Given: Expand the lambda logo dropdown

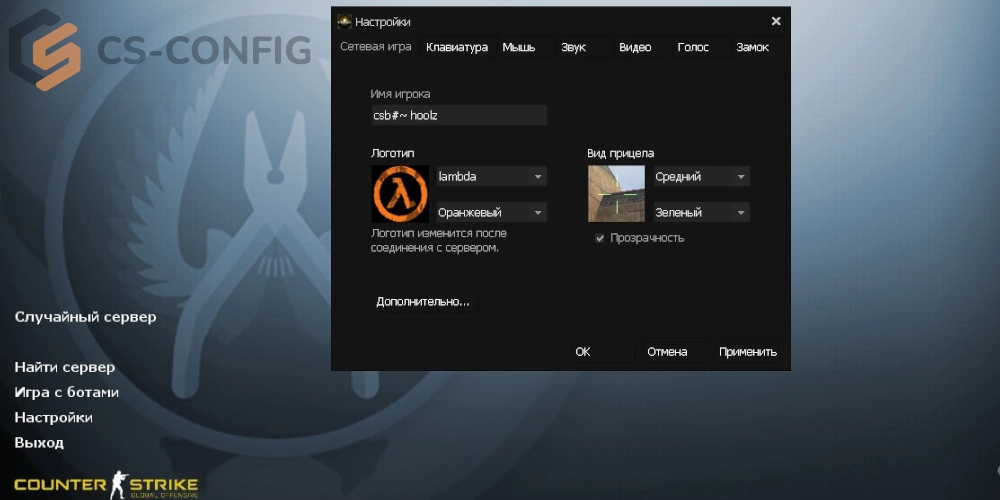Looking at the screenshot, I should (x=491, y=177).
